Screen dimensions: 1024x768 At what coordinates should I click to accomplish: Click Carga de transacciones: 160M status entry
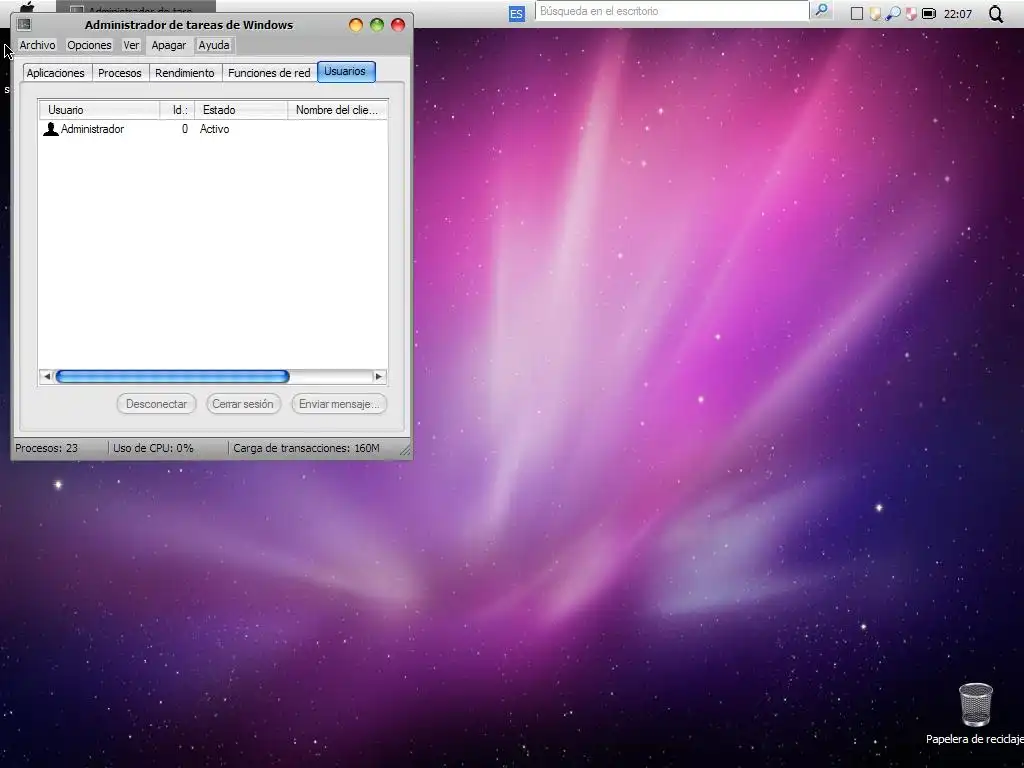[306, 448]
